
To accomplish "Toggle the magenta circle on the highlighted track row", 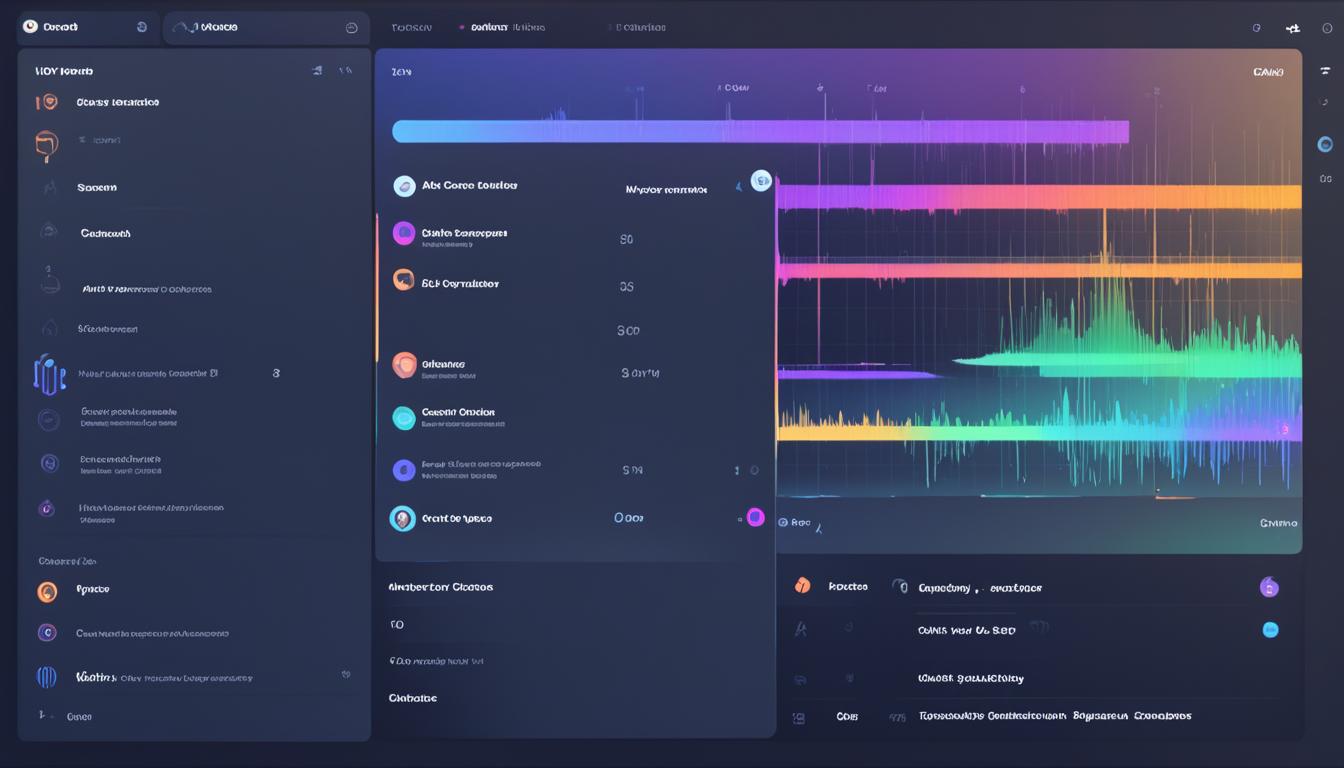I will click(x=756, y=517).
